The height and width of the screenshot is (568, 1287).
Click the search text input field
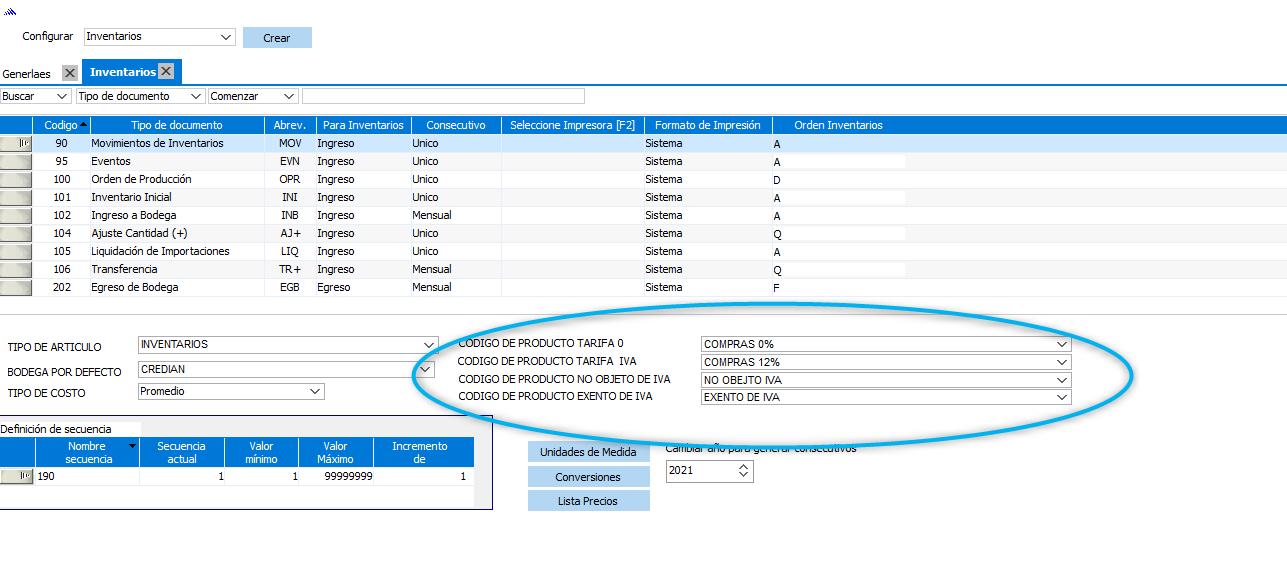pyautogui.click(x=443, y=97)
